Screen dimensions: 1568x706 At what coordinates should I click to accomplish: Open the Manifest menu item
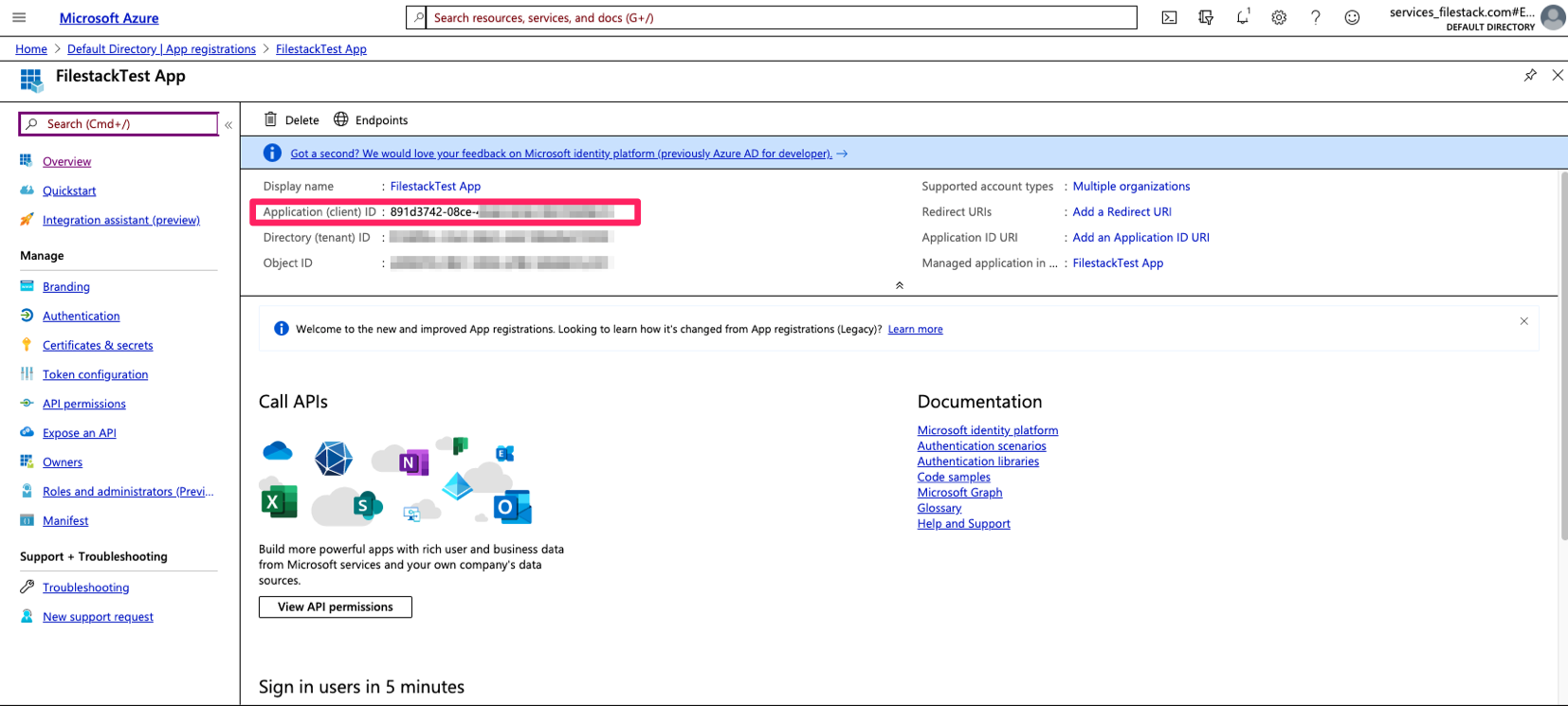pyautogui.click(x=65, y=520)
